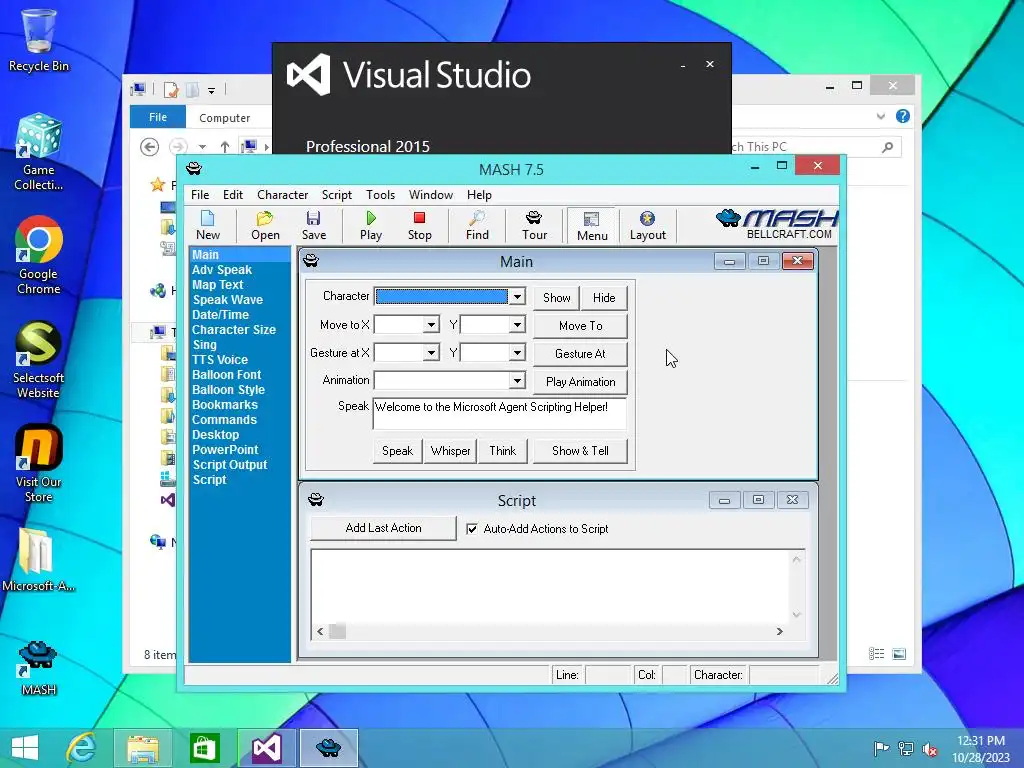Expand the Move to X dropdown
This screenshot has width=1024, height=768.
click(431, 325)
